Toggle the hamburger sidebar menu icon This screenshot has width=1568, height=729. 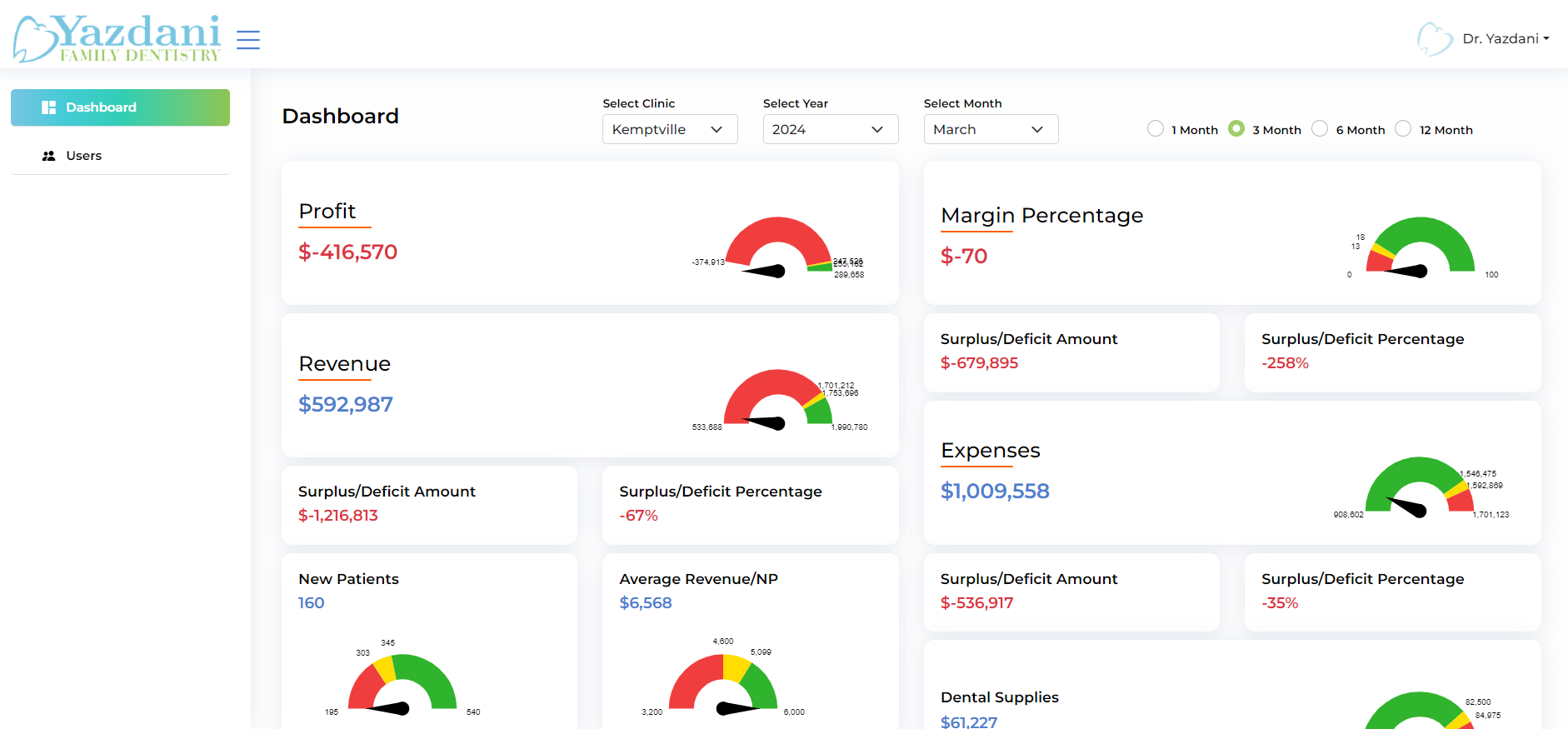tap(248, 40)
